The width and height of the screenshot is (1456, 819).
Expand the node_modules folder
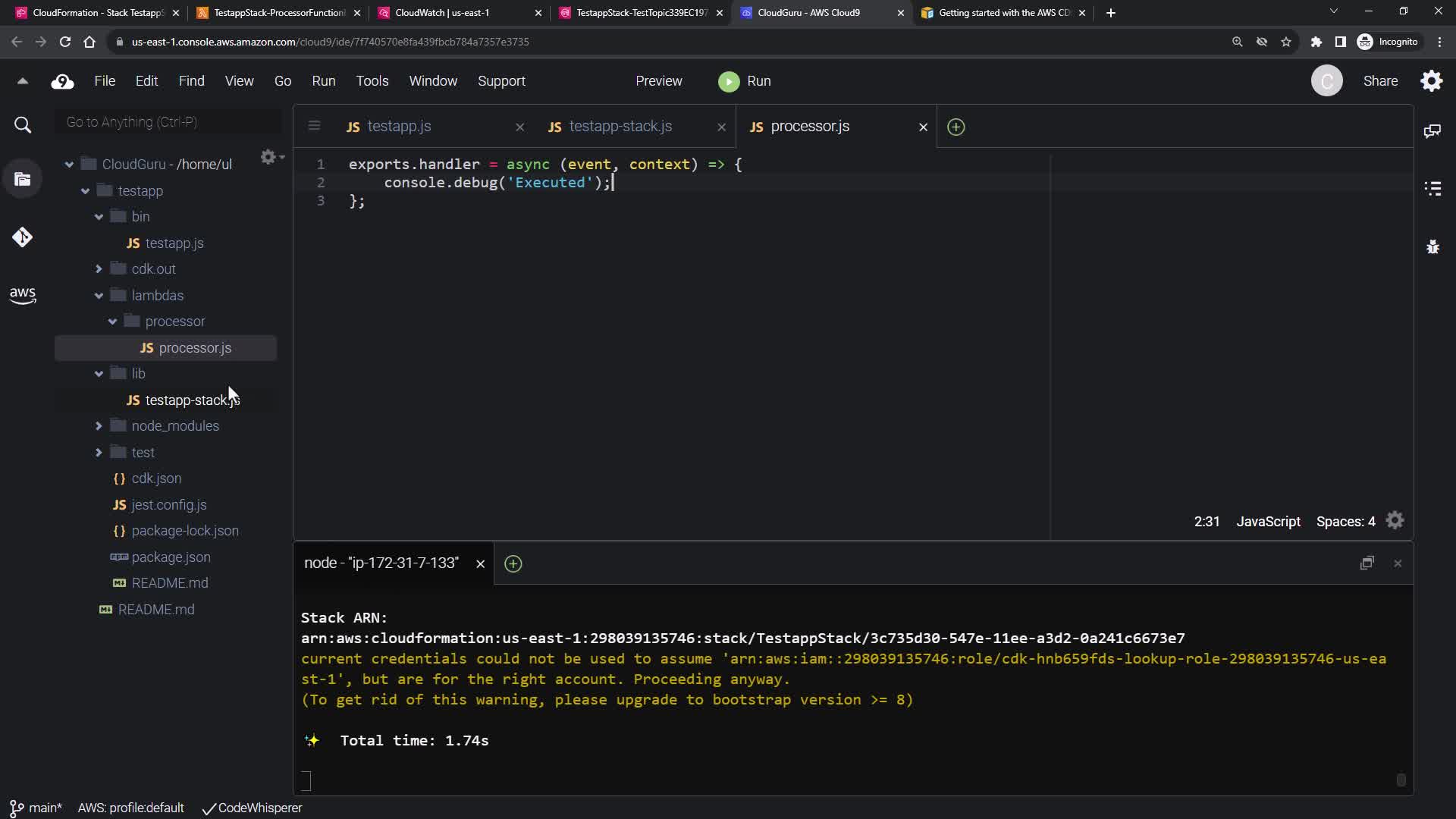[99, 426]
